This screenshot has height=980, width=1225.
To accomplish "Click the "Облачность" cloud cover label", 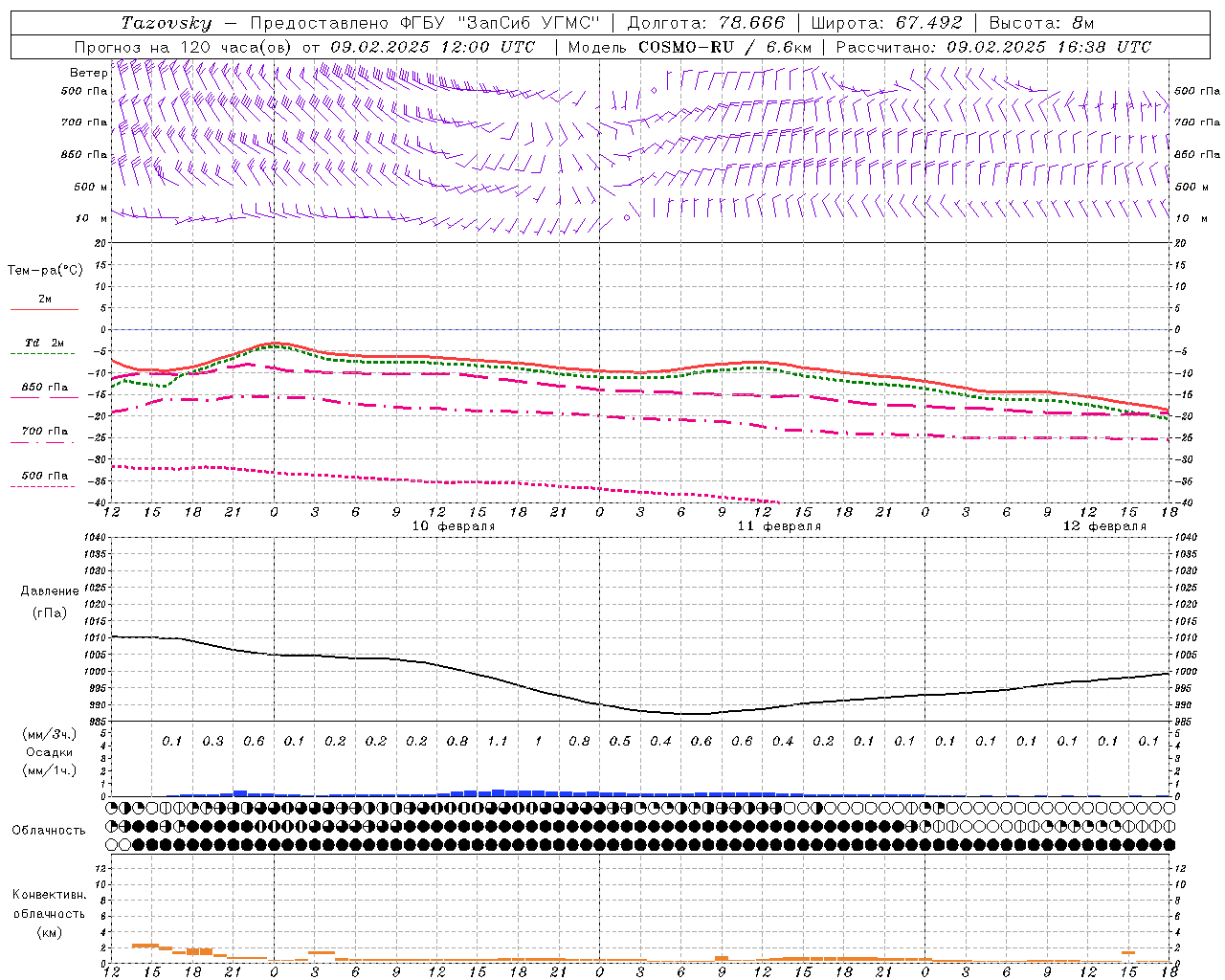I will tap(49, 831).
